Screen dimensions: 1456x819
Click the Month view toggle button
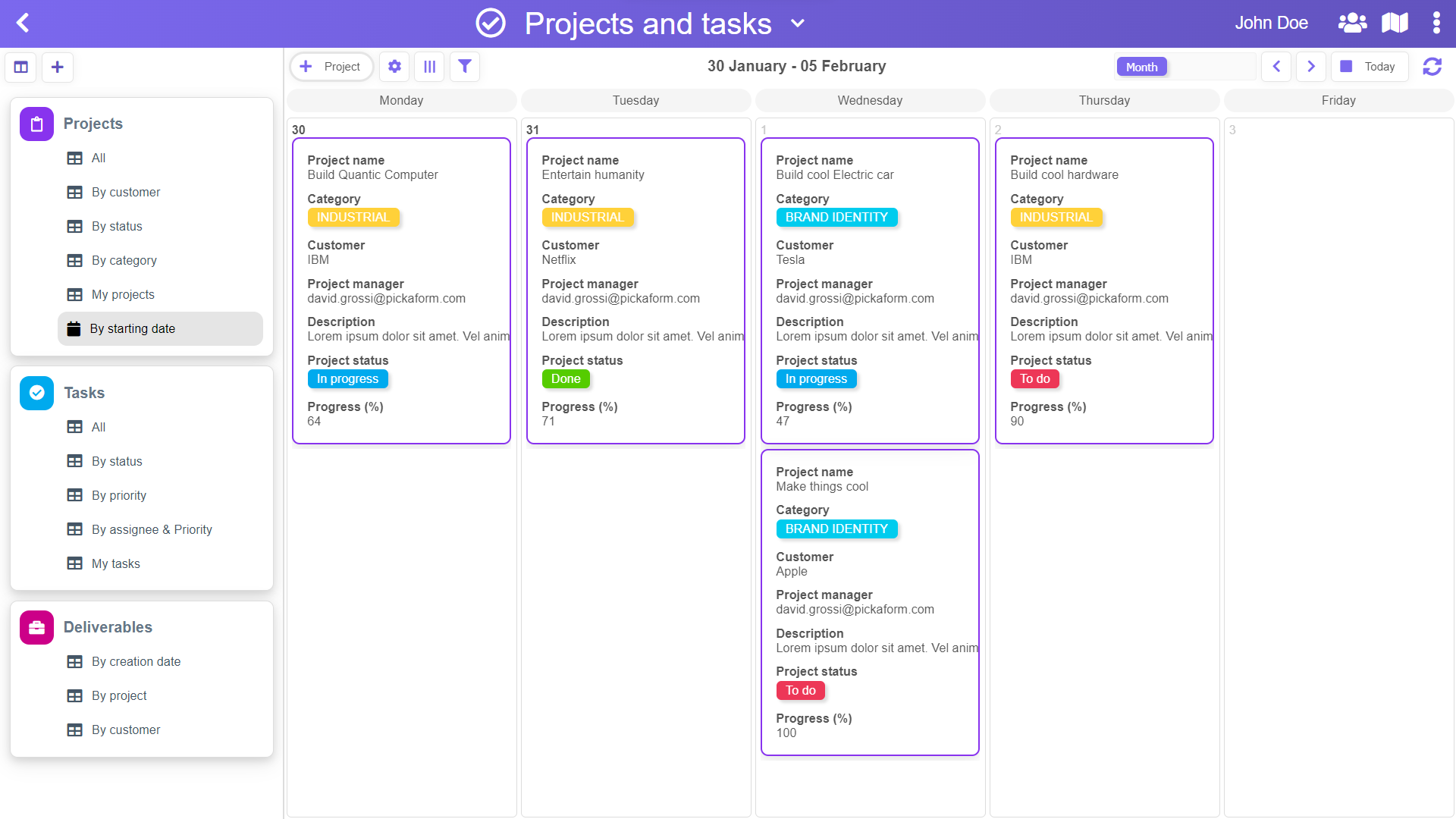pos(1140,66)
